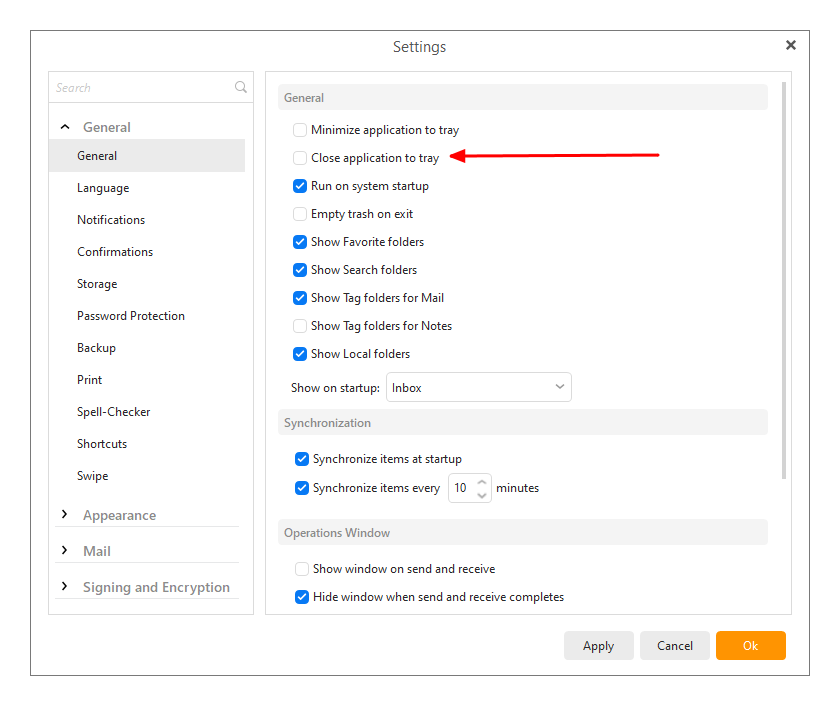Decrease sync interval minutes with down arrow
The image size is (840, 706).
[482, 495]
